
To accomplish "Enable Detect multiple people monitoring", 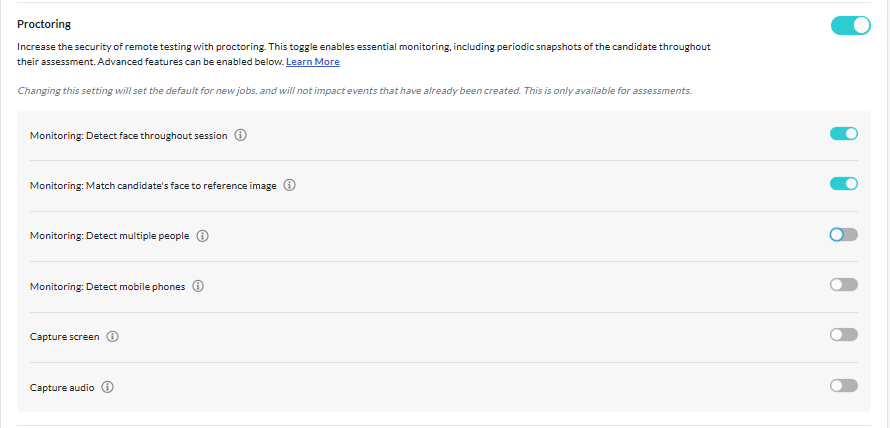I will tap(843, 235).
